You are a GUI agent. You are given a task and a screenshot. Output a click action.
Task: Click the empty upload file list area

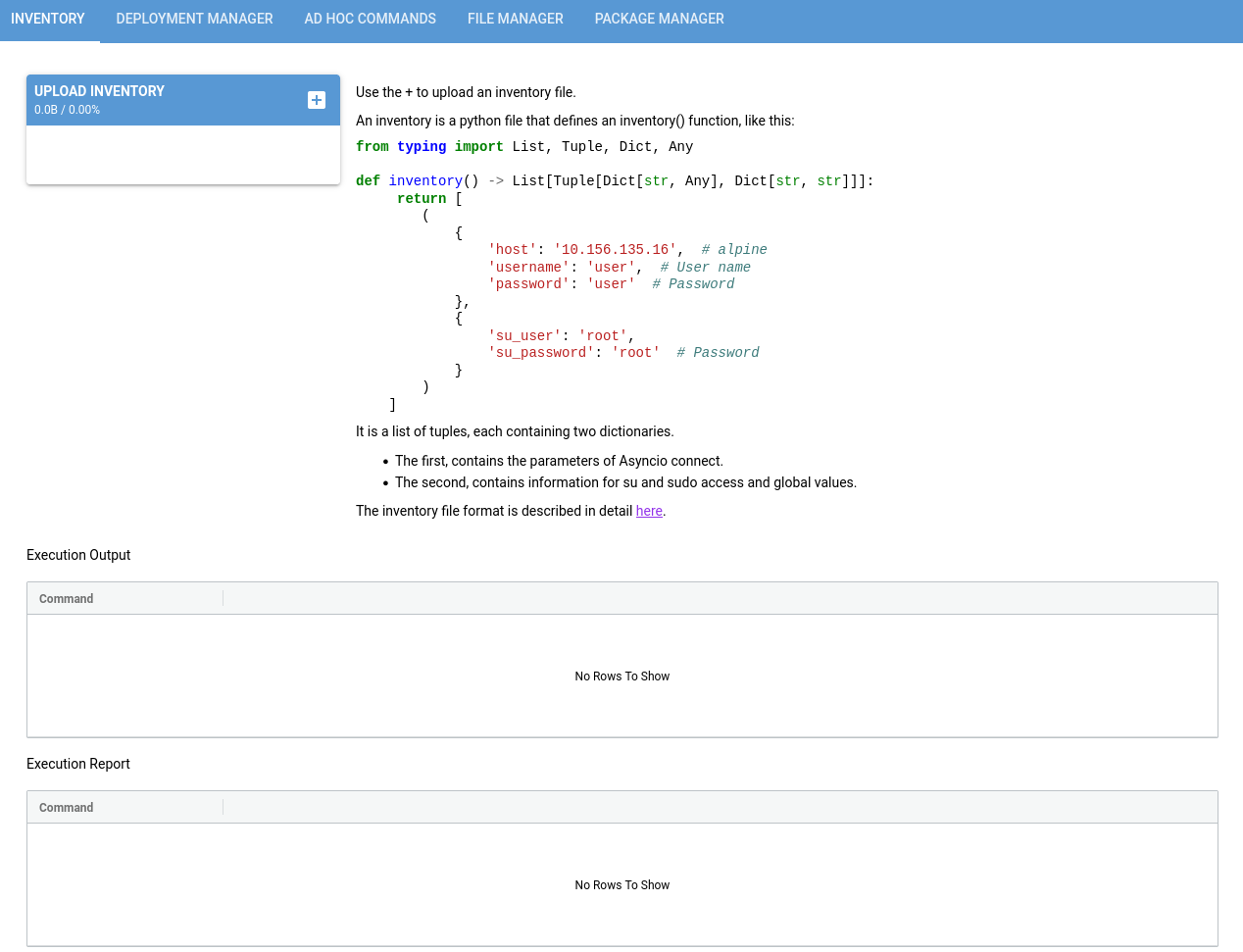click(x=183, y=154)
